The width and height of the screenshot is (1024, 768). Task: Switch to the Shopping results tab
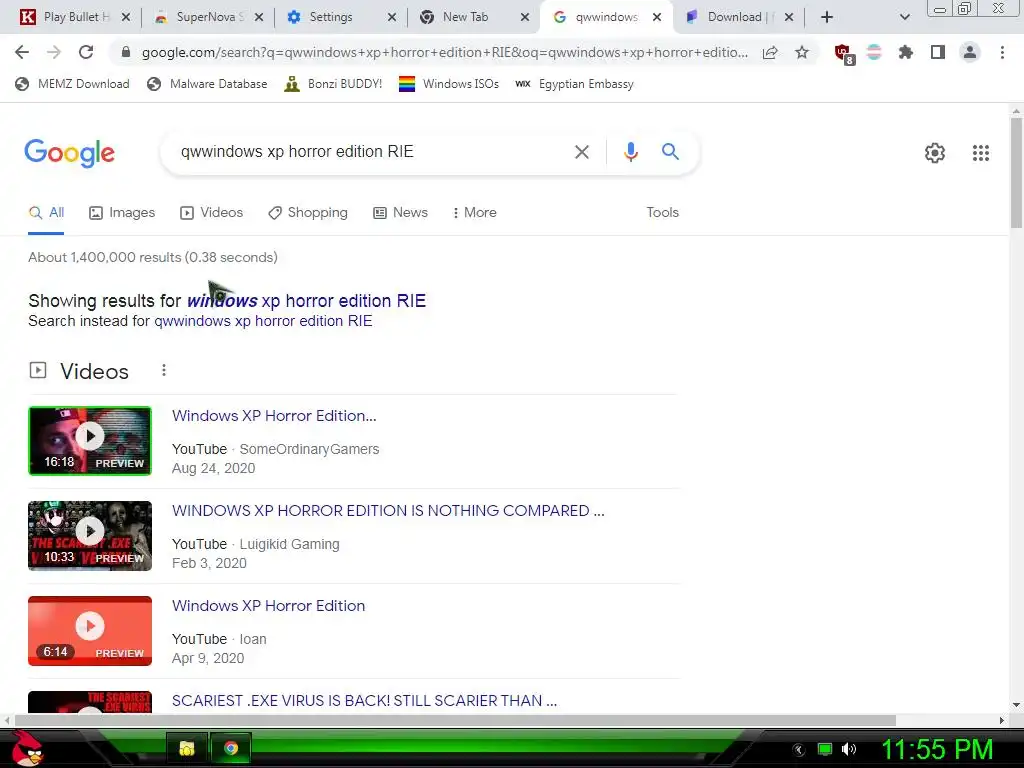(308, 213)
